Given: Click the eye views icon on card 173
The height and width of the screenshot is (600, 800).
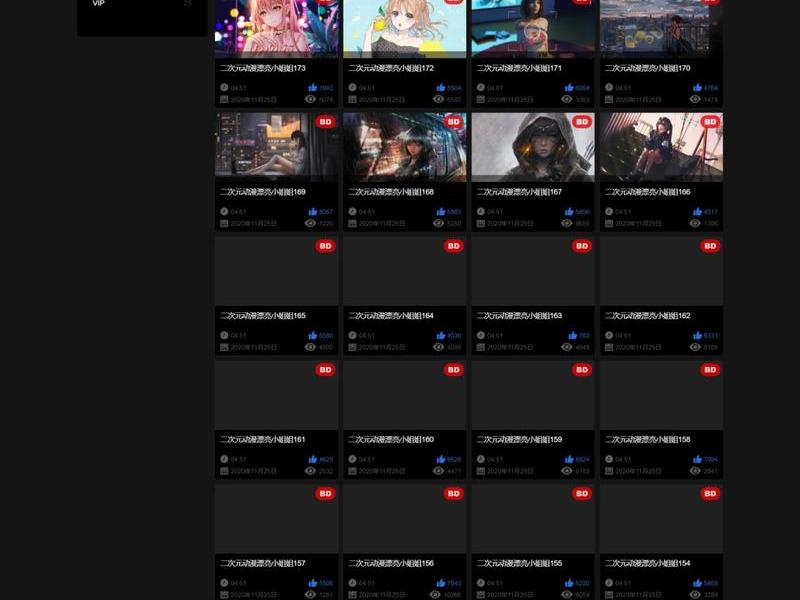Looking at the screenshot, I should pos(310,99).
